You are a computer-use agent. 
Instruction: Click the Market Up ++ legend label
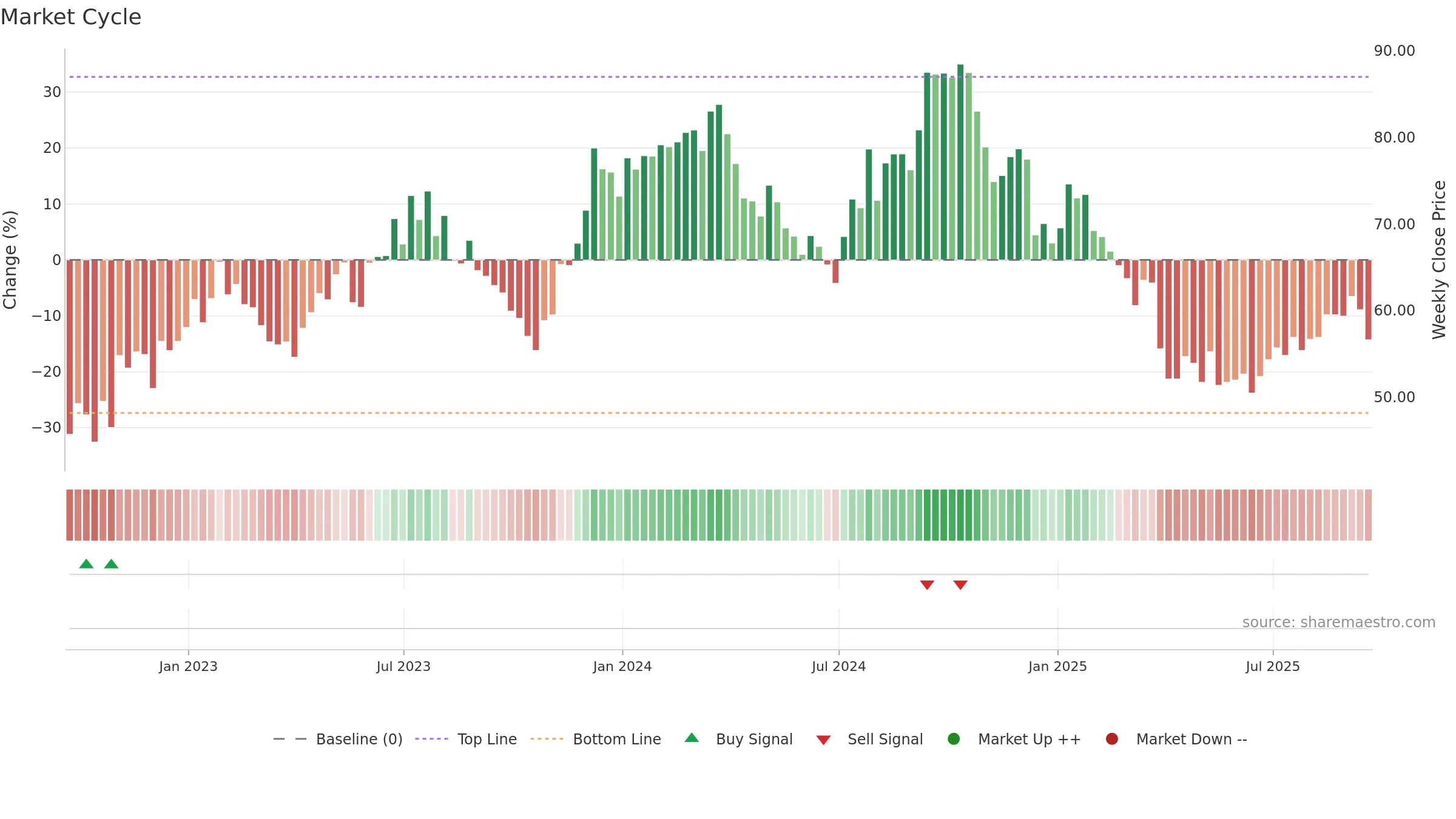[x=1030, y=739]
